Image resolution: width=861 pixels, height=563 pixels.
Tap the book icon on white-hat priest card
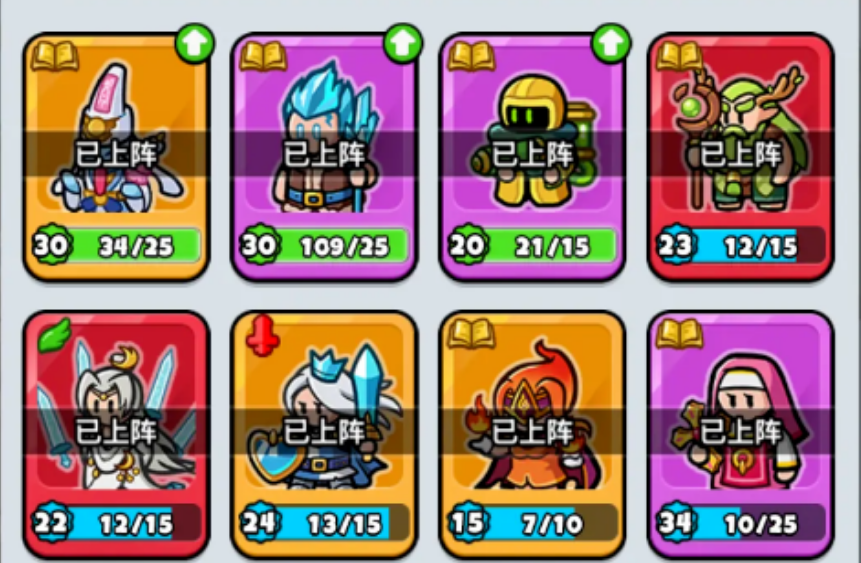[x=55, y=57]
